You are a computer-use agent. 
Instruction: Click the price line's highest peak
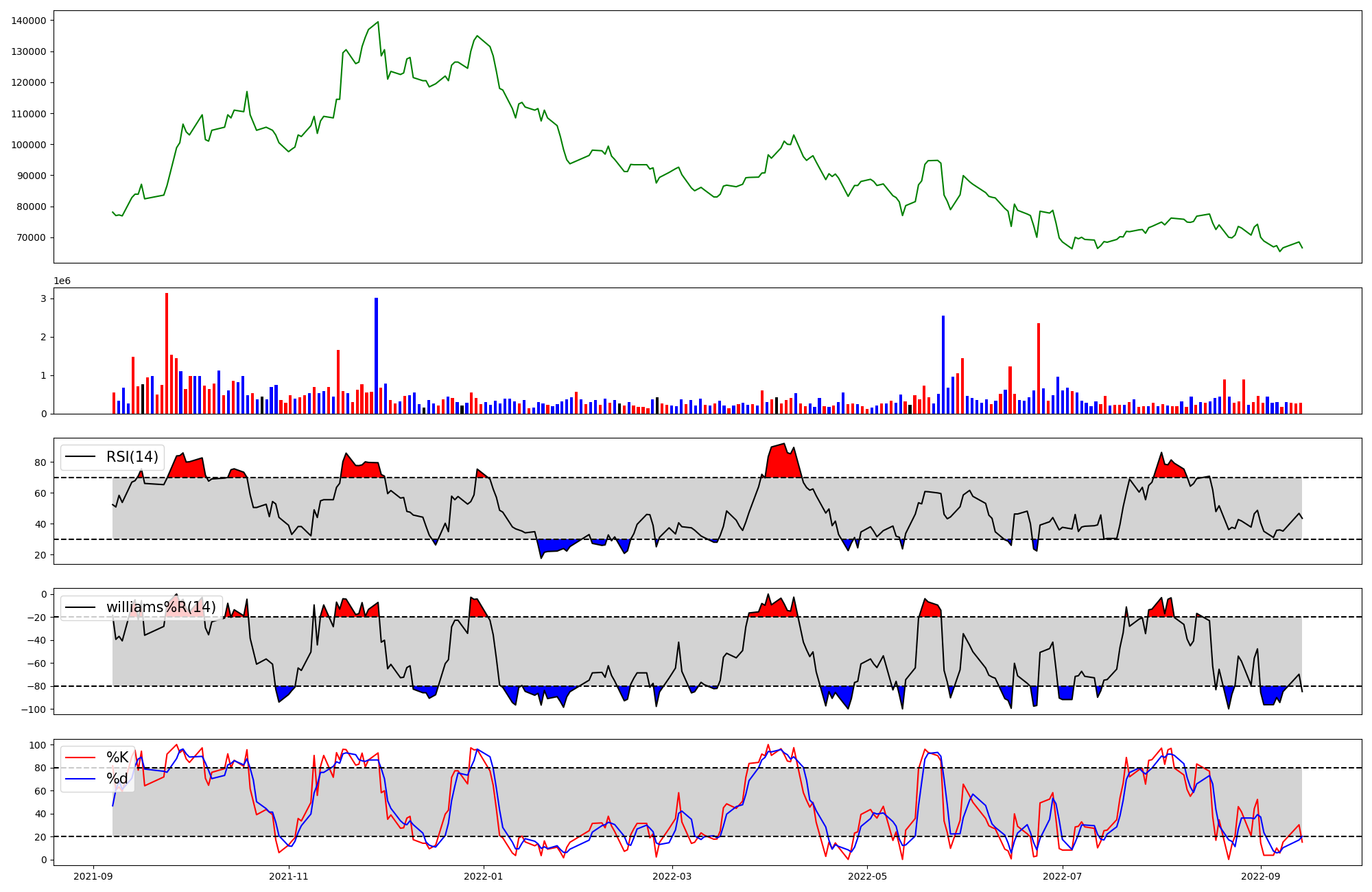click(378, 22)
